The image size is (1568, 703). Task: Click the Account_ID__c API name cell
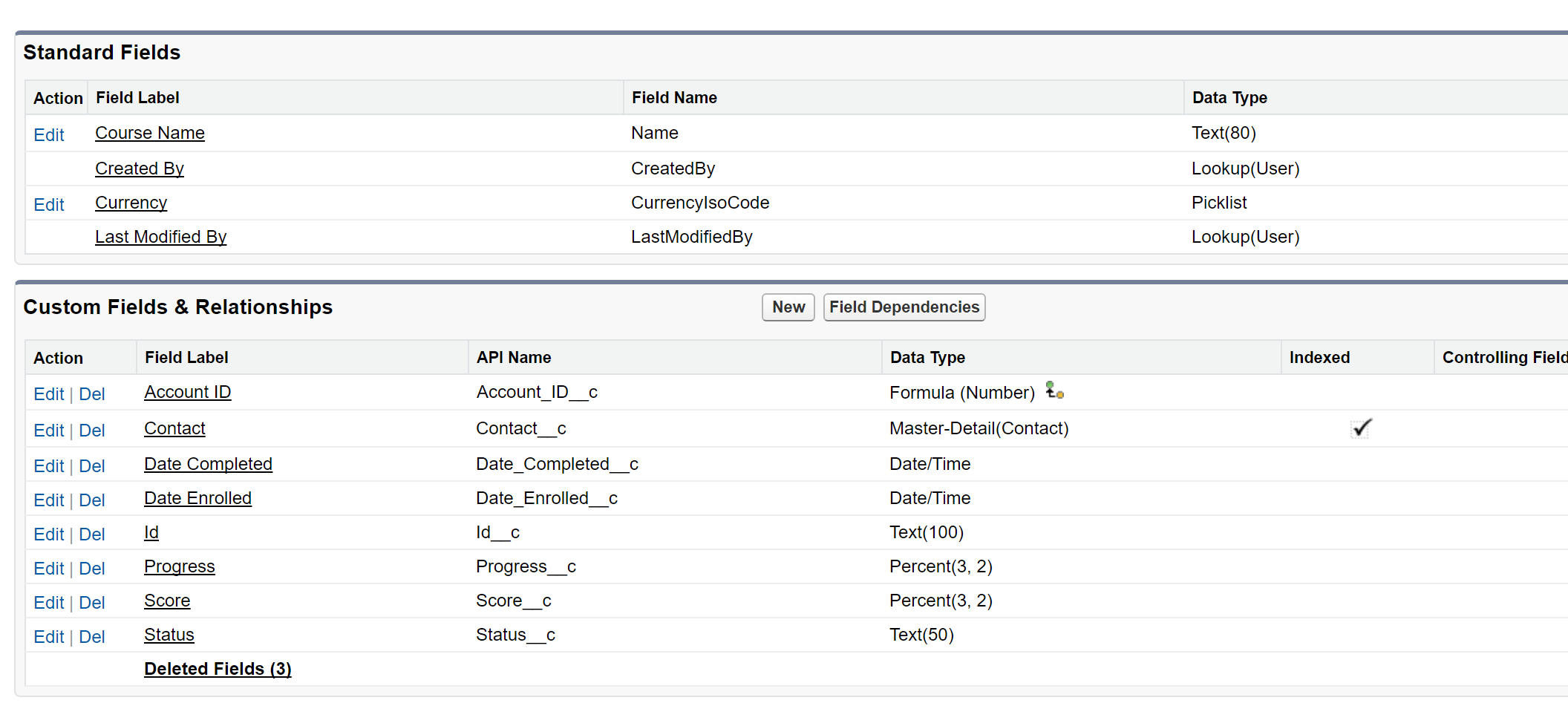tap(537, 392)
